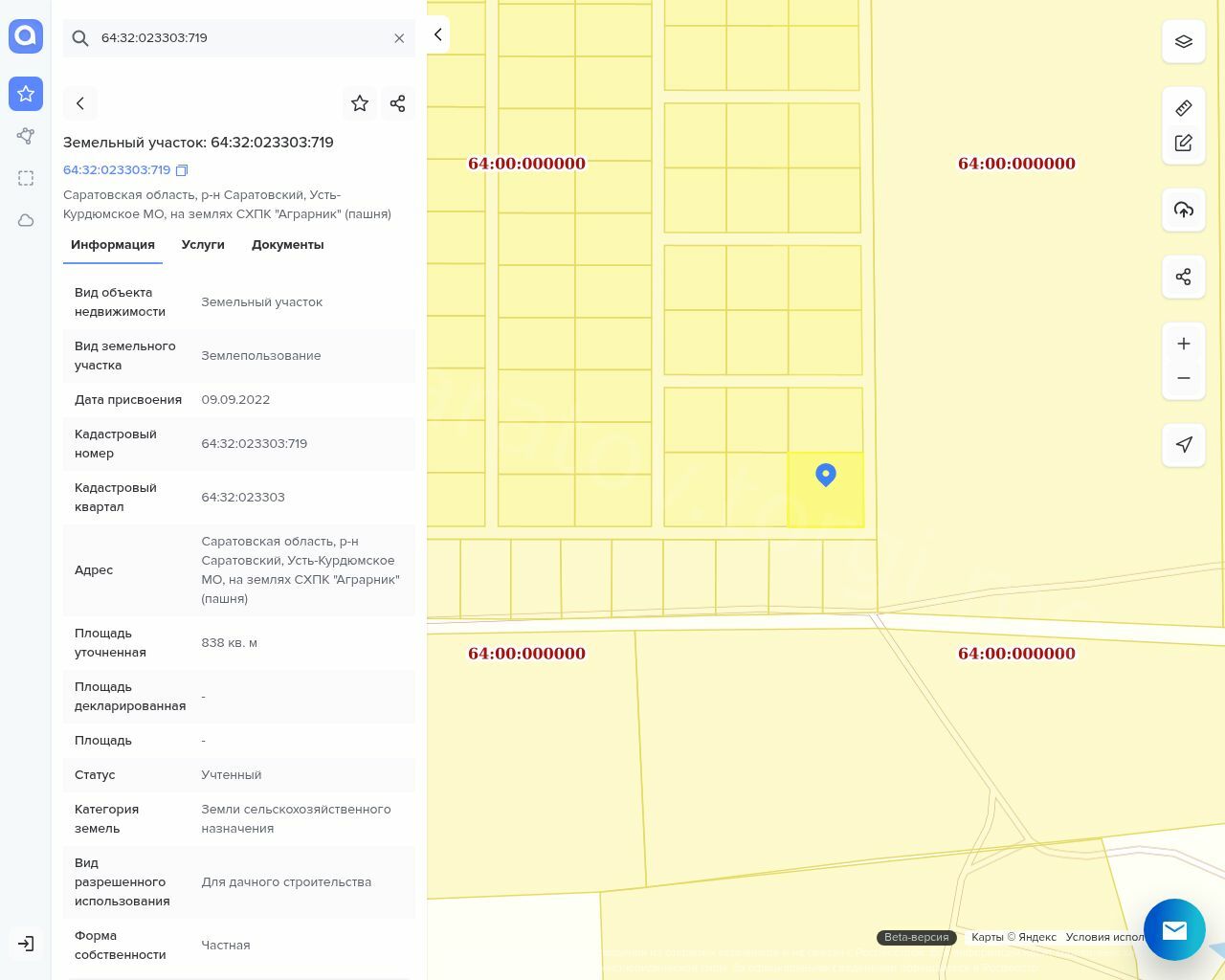Screen dimensions: 1225x980
Task: Clear the search field text
Action: [399, 38]
